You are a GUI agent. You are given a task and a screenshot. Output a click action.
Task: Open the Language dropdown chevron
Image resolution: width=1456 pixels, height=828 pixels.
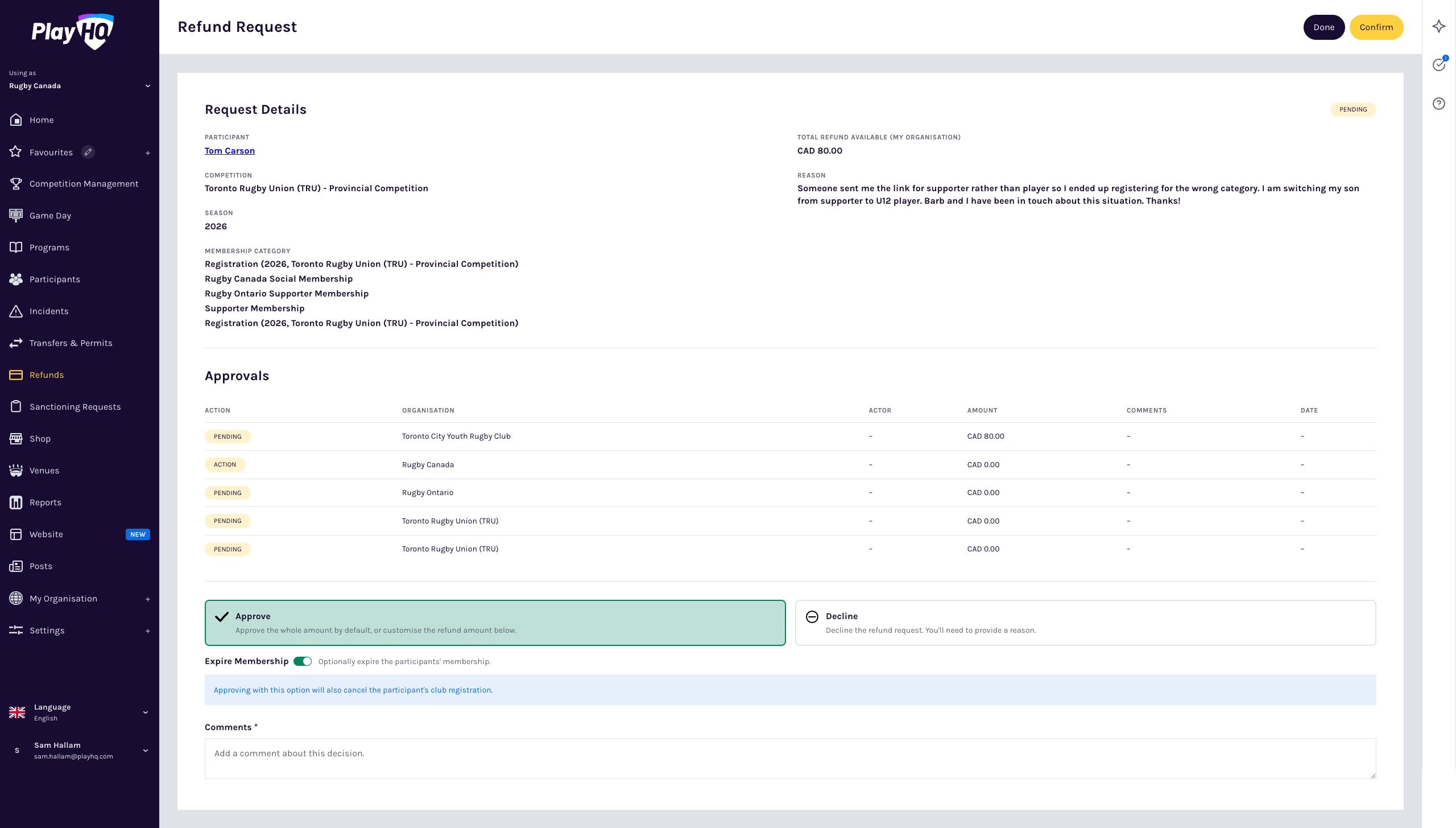[x=146, y=712]
